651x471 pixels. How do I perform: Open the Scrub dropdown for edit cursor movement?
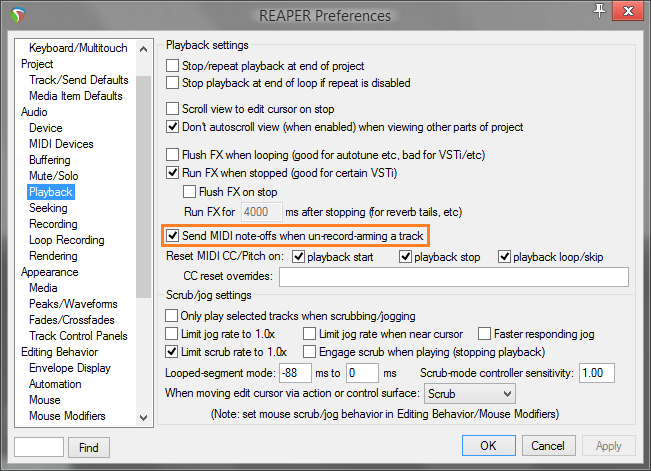click(x=470, y=394)
